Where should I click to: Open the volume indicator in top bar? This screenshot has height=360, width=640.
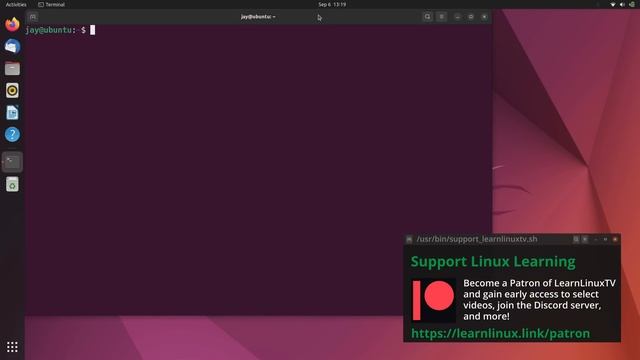tap(622, 4)
